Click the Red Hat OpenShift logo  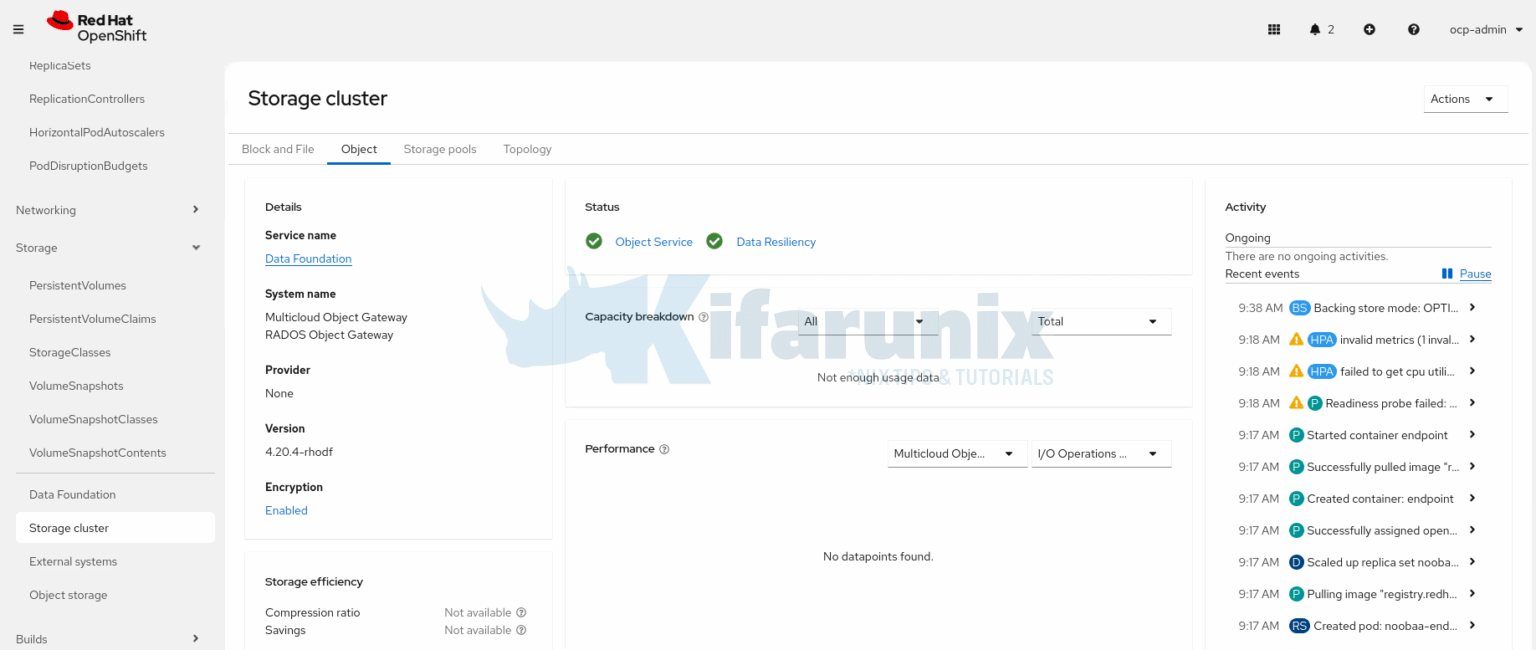[x=97, y=28]
